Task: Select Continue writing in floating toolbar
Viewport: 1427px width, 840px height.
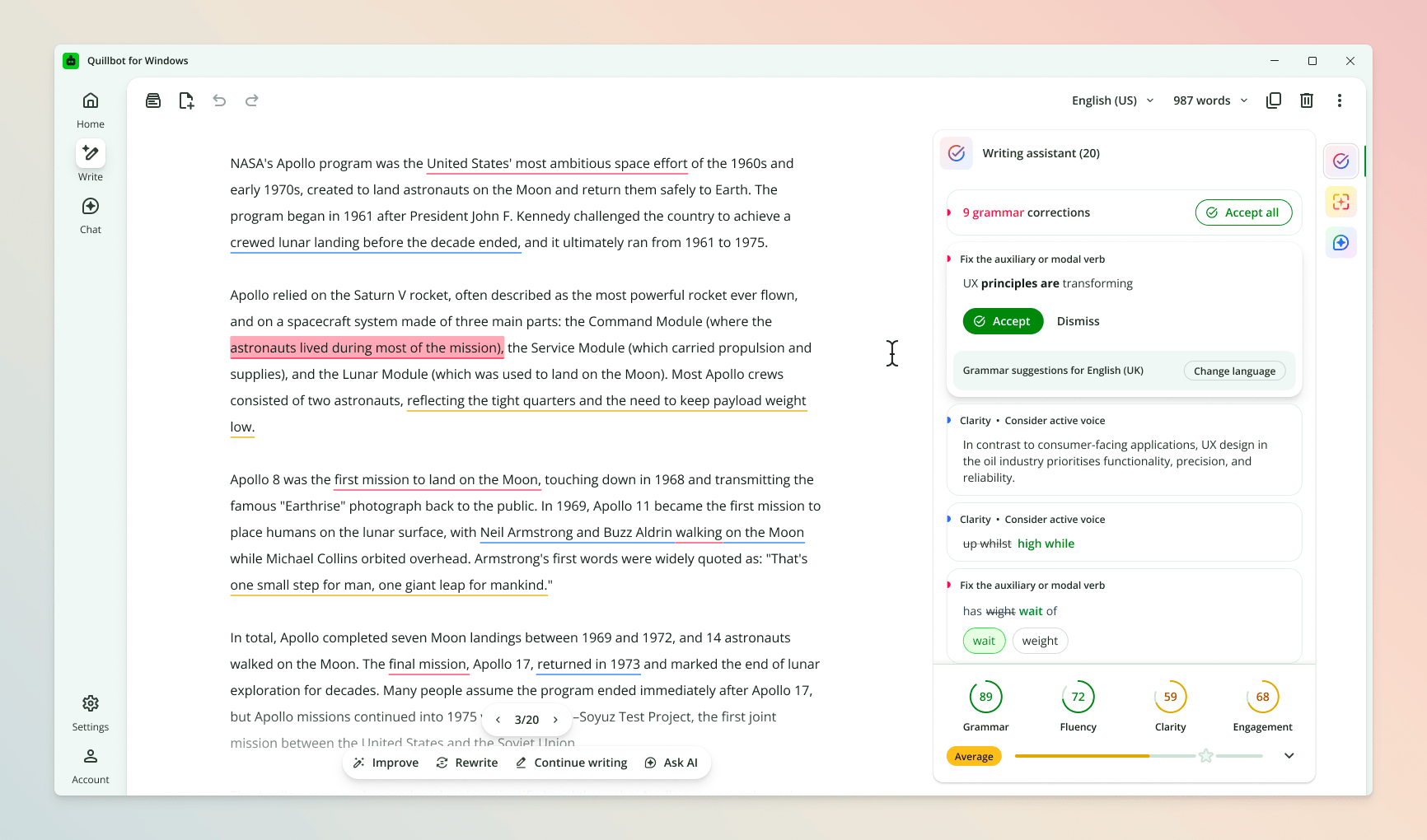Action: tap(572, 763)
